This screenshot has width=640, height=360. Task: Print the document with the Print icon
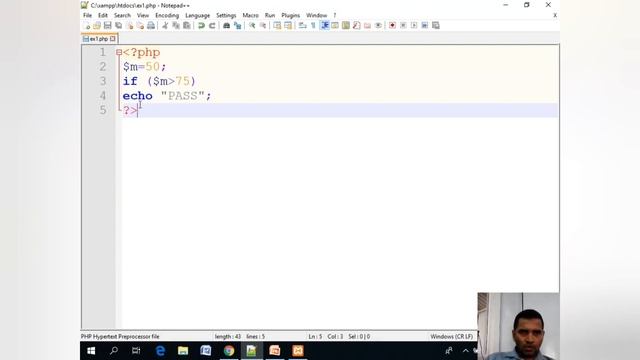coord(151,26)
